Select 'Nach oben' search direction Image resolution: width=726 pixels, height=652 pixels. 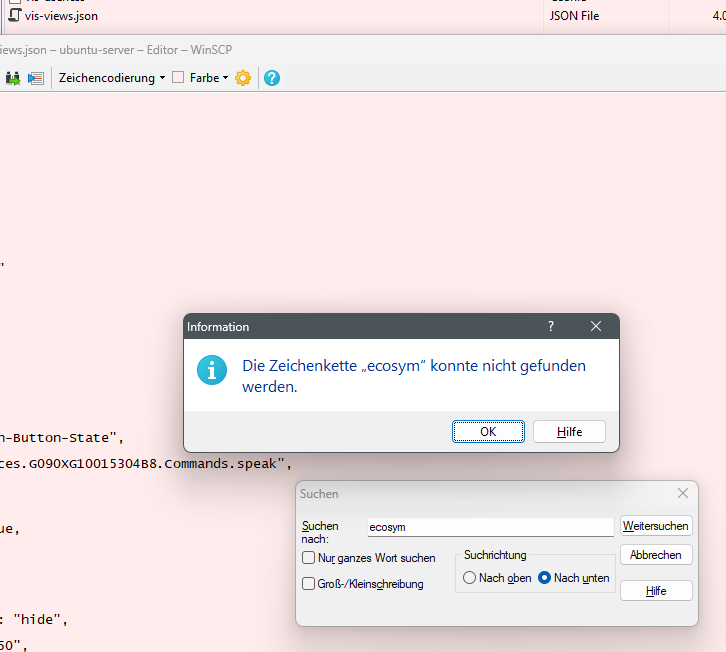[x=469, y=578]
